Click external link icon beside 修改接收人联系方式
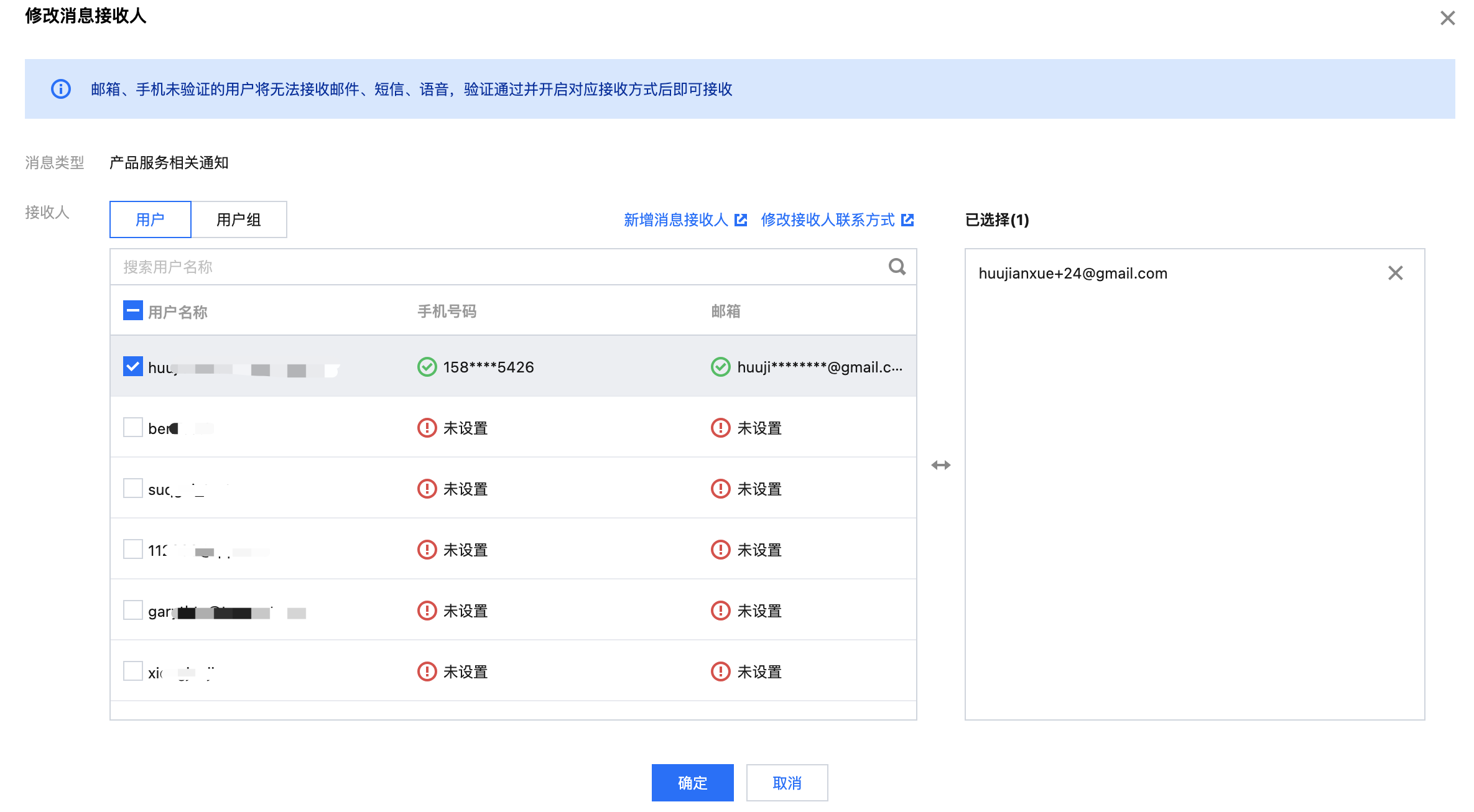The width and height of the screenshot is (1474, 812). tap(907, 219)
